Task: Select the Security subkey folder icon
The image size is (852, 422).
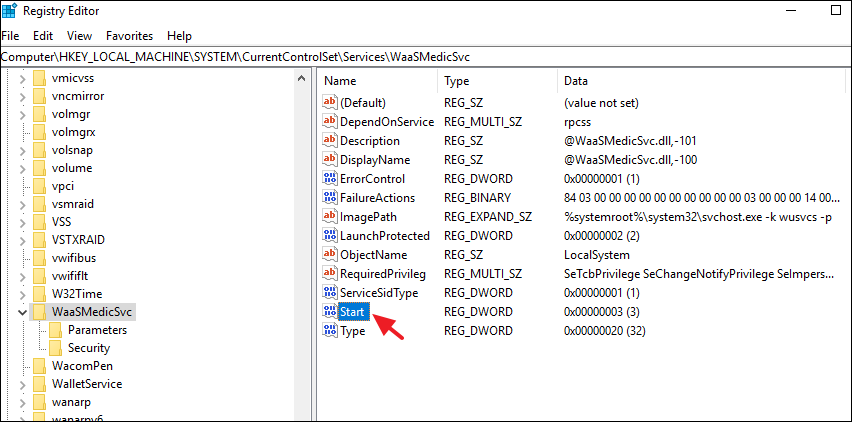Action: click(x=55, y=348)
